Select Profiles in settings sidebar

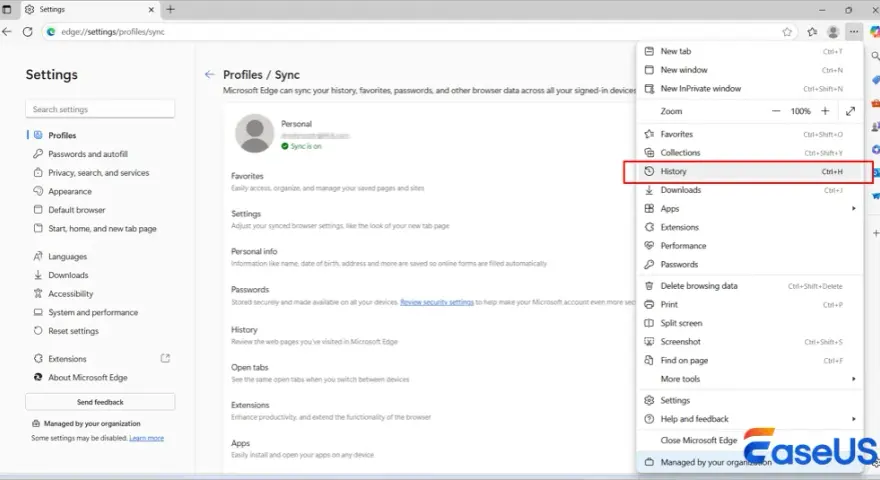coord(62,135)
